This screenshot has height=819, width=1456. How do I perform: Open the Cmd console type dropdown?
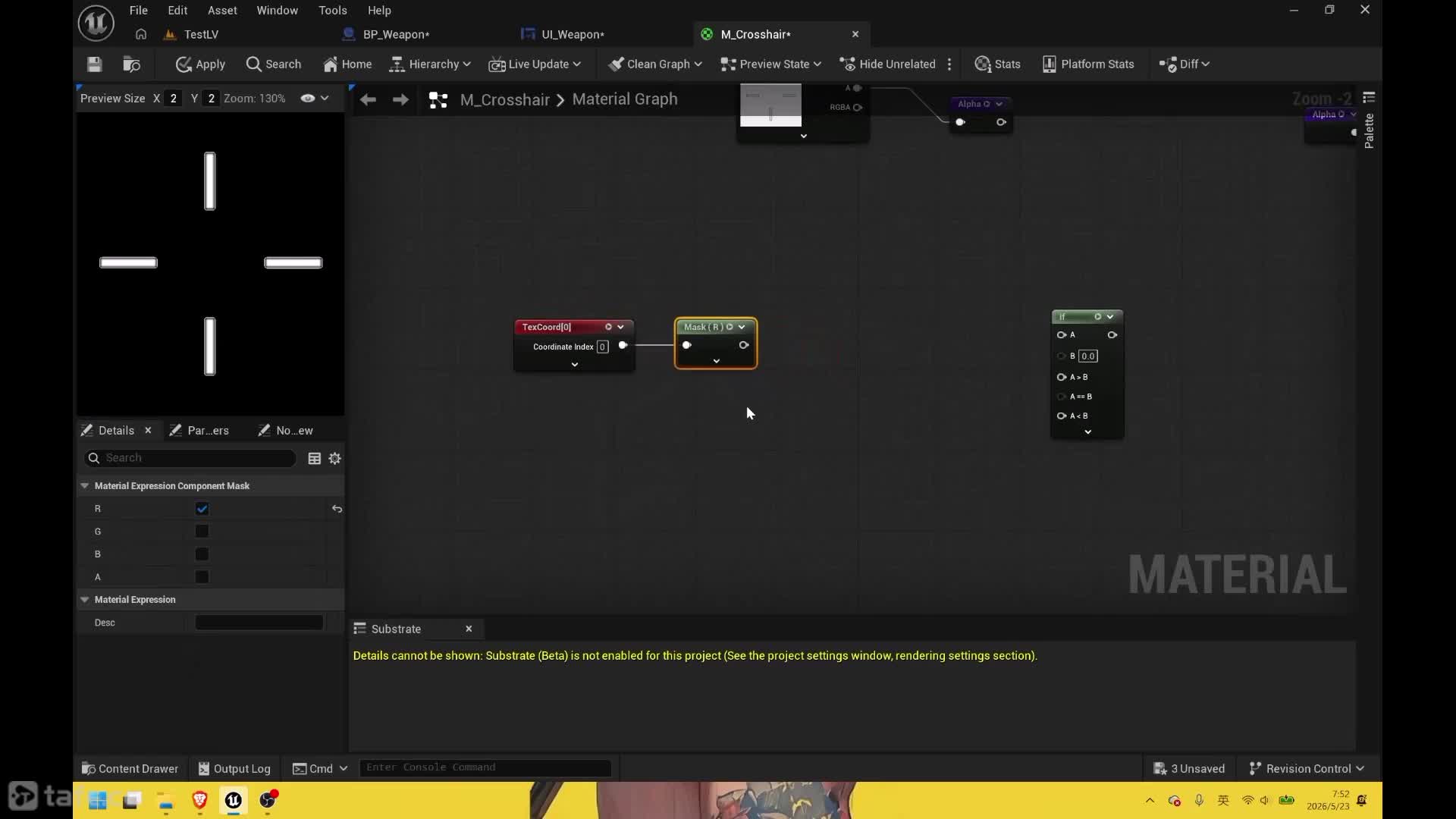(x=320, y=769)
